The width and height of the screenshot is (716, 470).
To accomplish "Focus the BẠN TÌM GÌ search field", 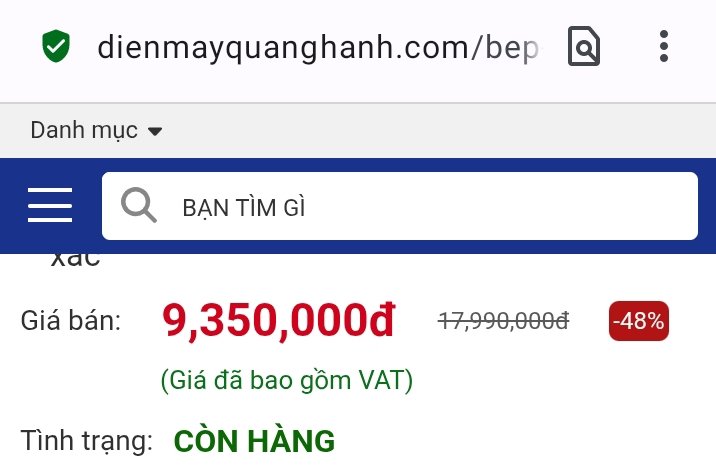I will tap(400, 206).
